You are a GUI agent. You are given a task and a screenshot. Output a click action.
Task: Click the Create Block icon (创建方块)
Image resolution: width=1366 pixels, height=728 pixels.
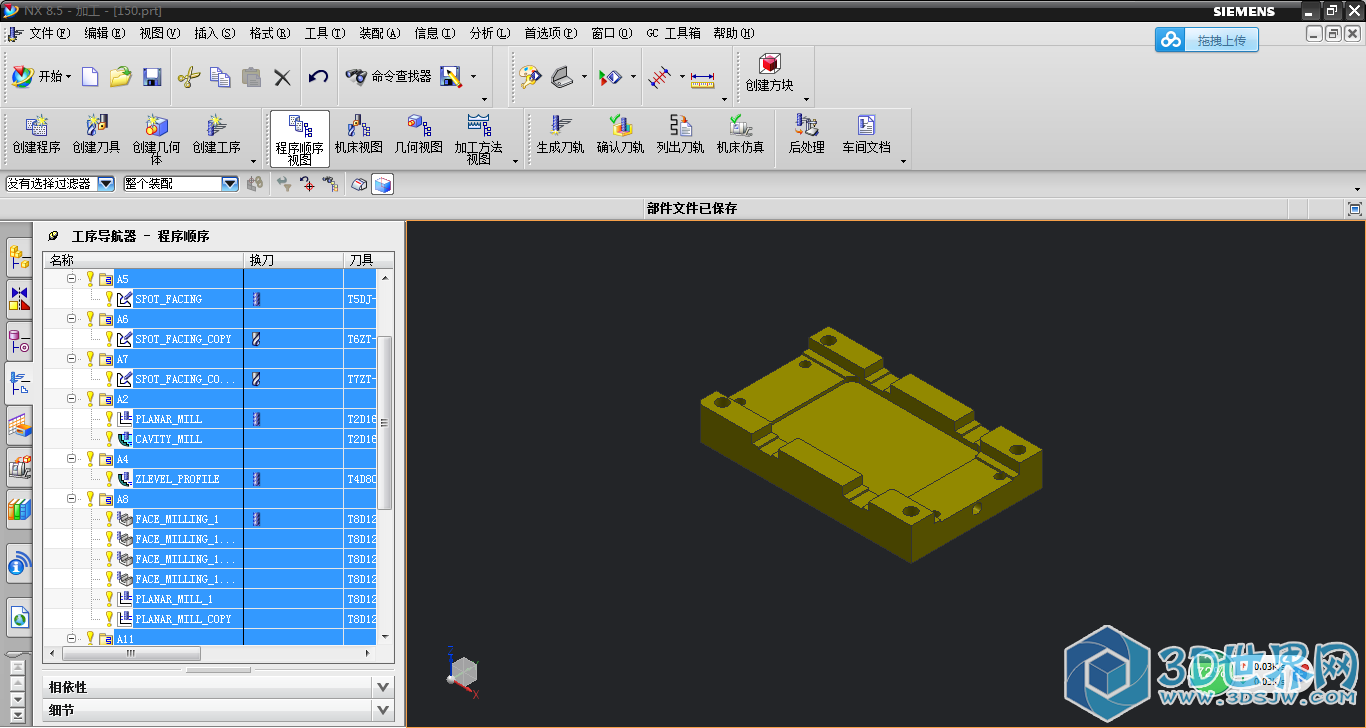(769, 73)
